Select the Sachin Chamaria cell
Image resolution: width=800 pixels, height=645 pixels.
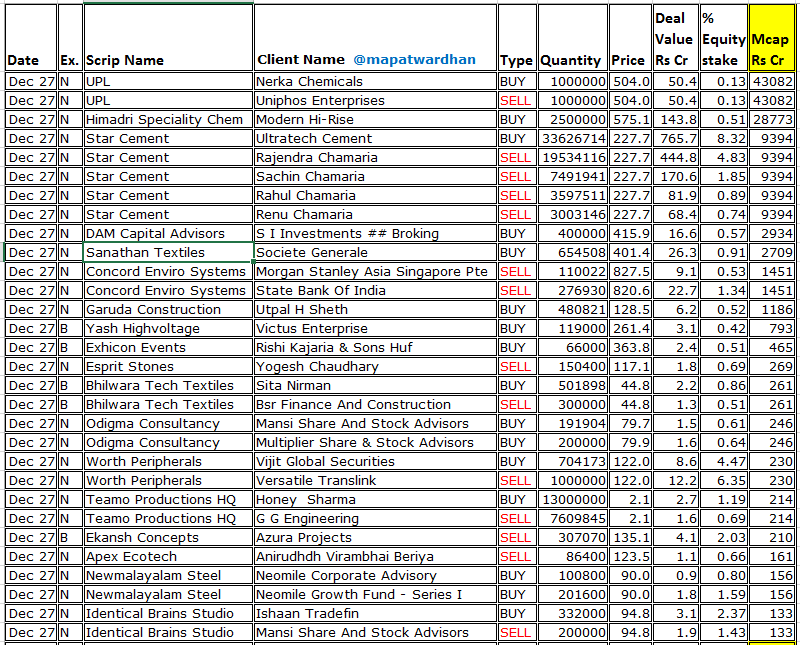[376, 177]
